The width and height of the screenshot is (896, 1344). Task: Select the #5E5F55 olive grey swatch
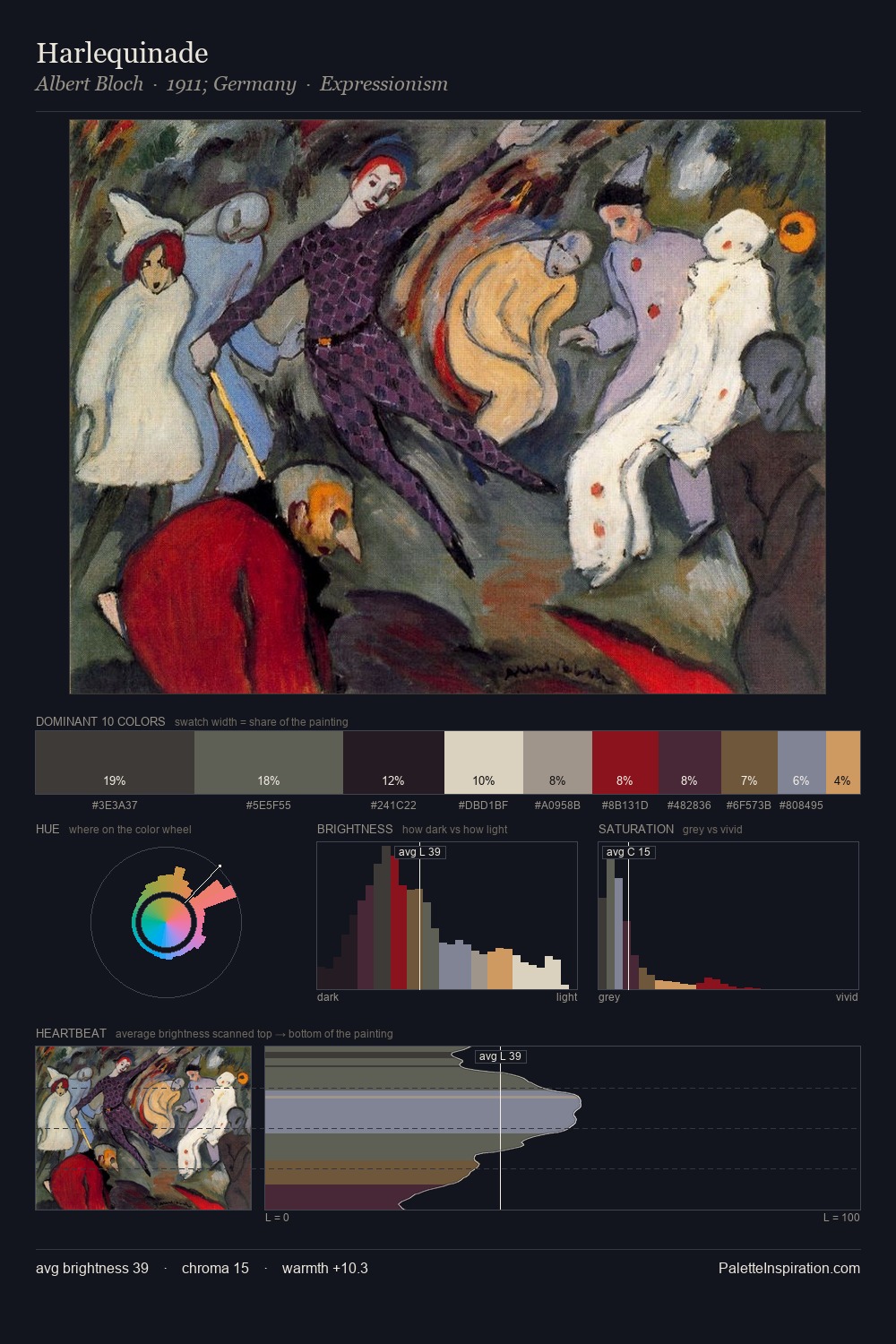pos(269,762)
